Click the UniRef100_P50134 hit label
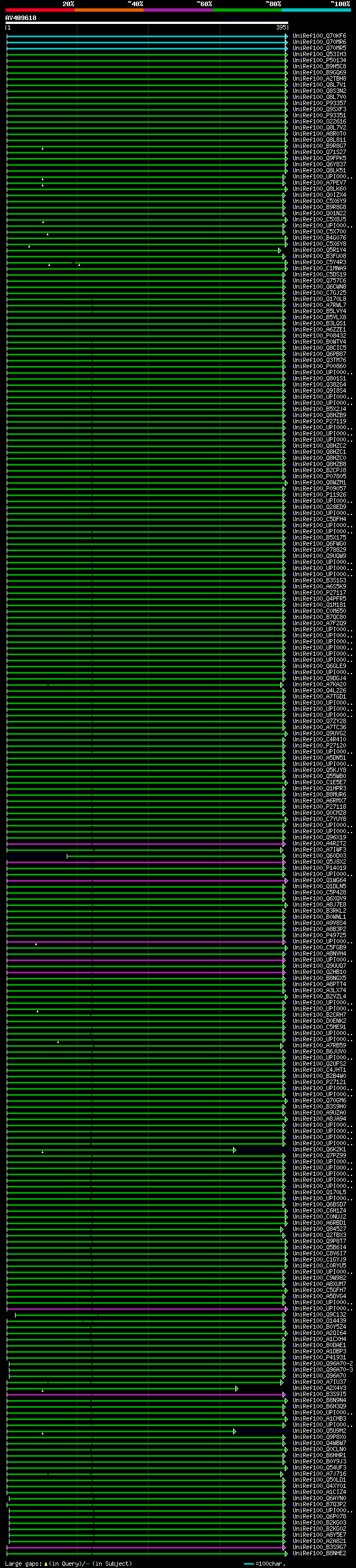Viewport: 356px width, 1568px height. [319, 60]
